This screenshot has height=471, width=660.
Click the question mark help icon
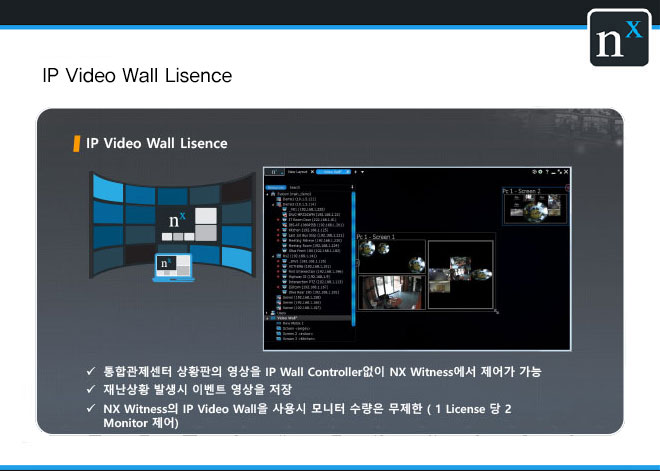tap(547, 172)
